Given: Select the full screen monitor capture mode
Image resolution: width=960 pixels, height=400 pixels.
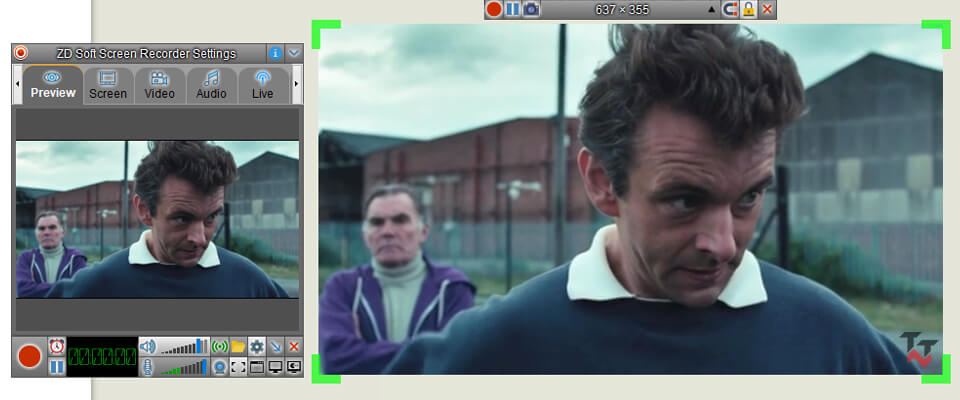Looking at the screenshot, I should (276, 367).
